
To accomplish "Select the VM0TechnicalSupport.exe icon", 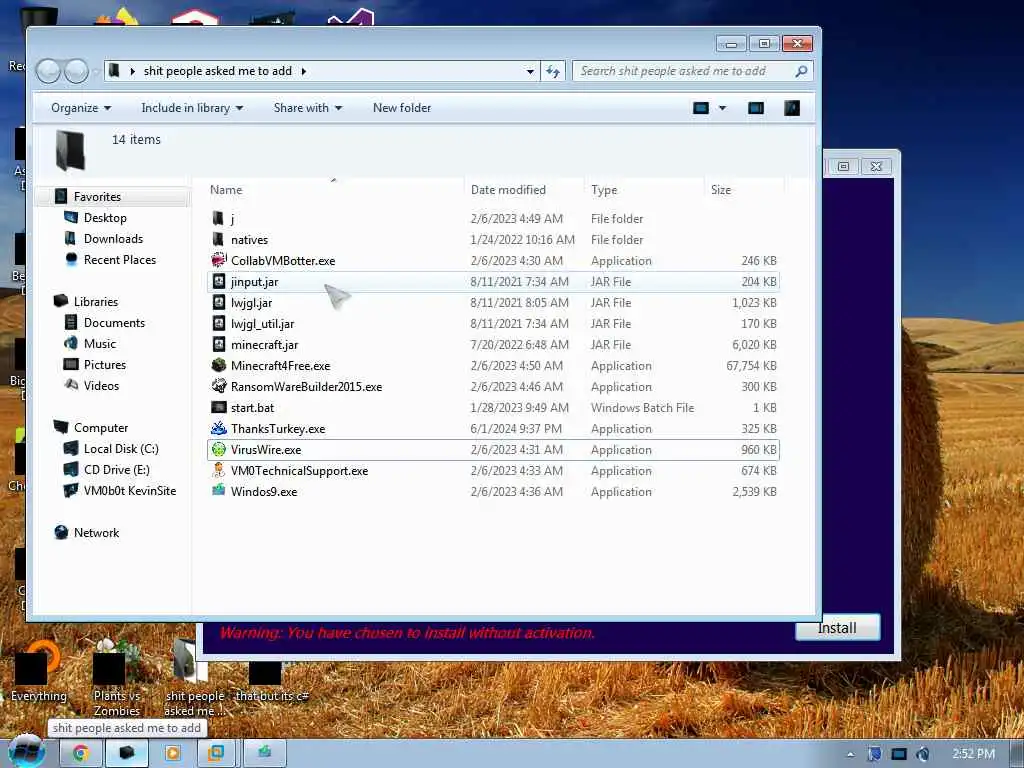I will click(x=219, y=470).
